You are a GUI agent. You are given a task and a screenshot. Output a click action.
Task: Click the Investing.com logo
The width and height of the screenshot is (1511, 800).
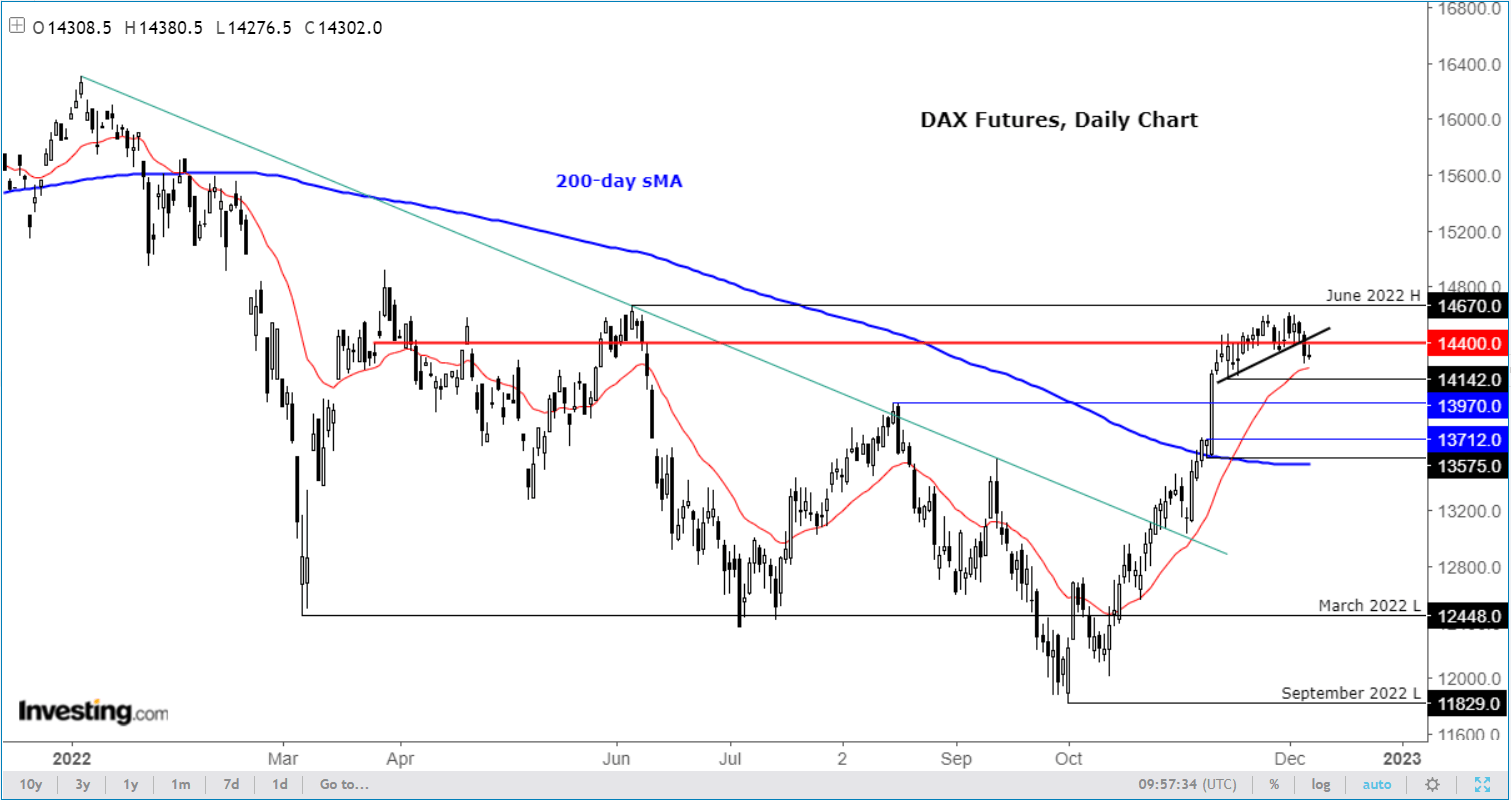pos(93,713)
